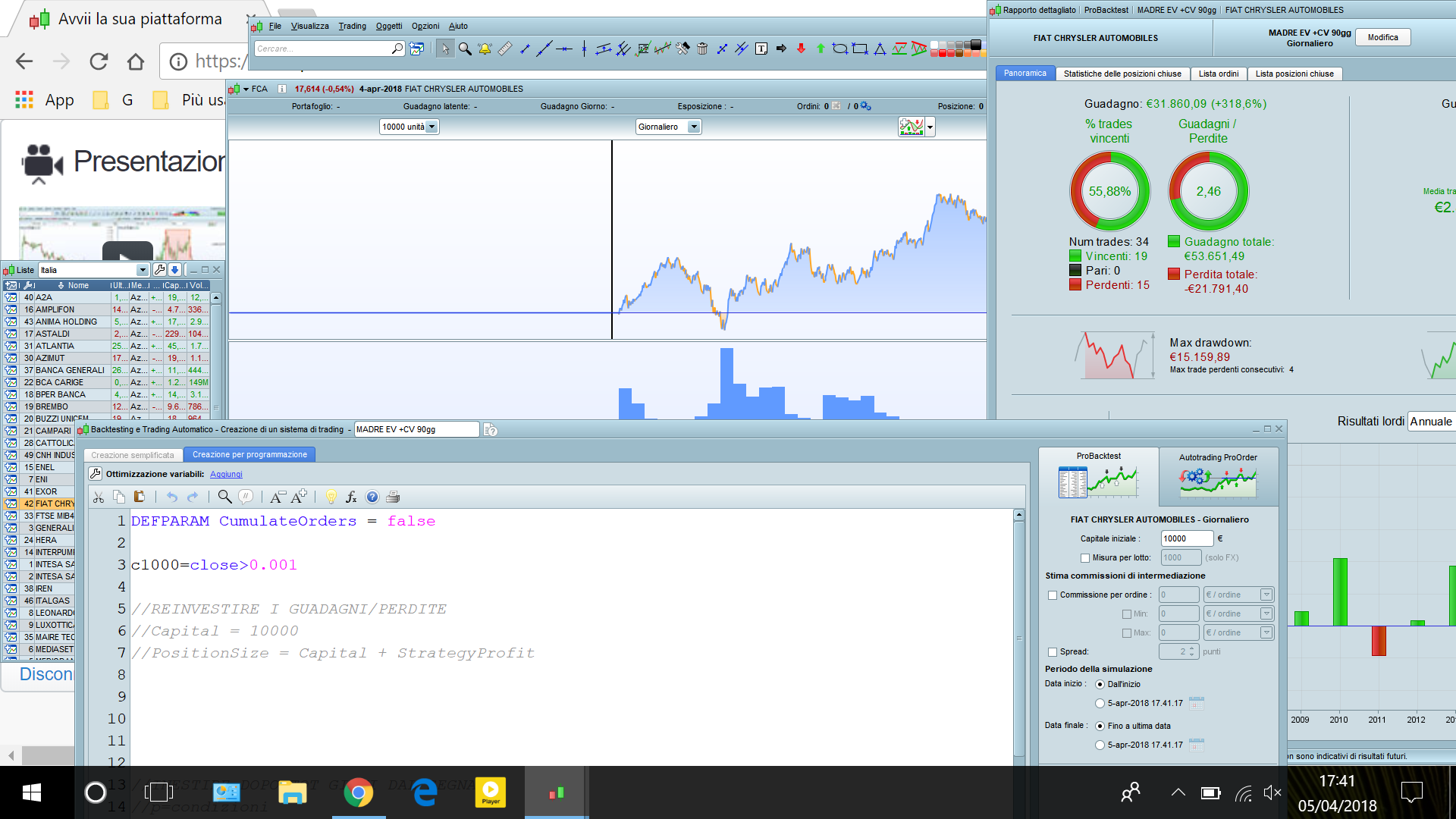Open the Italia list dropdown

[x=142, y=270]
